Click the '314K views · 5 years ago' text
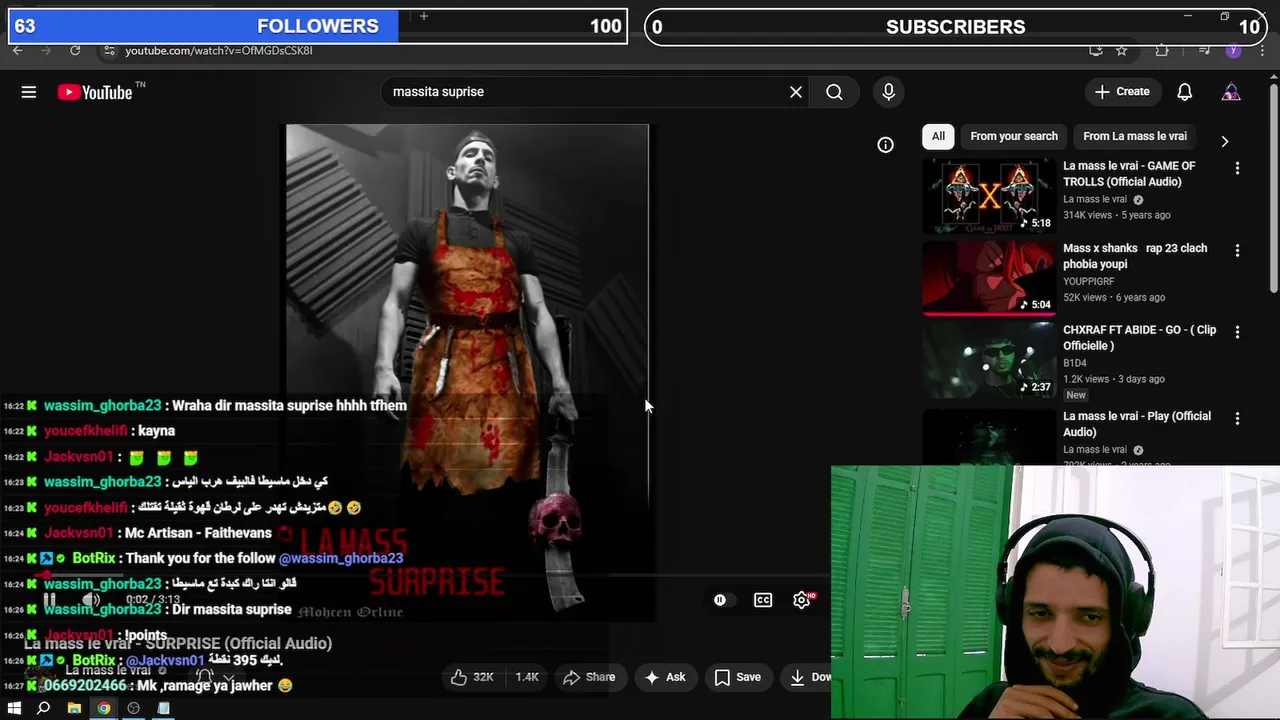 [x=1116, y=215]
